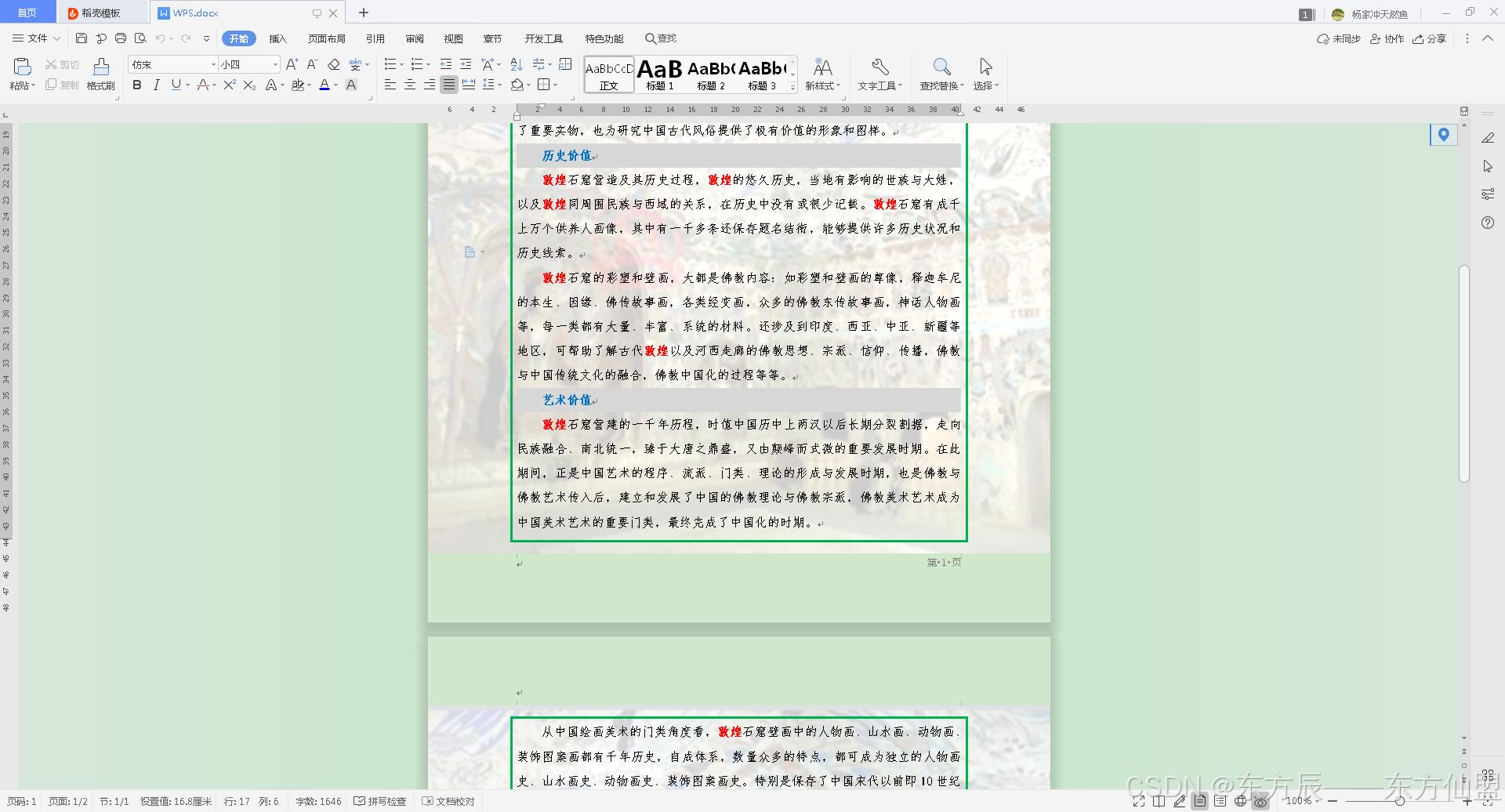Click the settings sliders icon in sidebar
1505x812 pixels.
point(1488,194)
